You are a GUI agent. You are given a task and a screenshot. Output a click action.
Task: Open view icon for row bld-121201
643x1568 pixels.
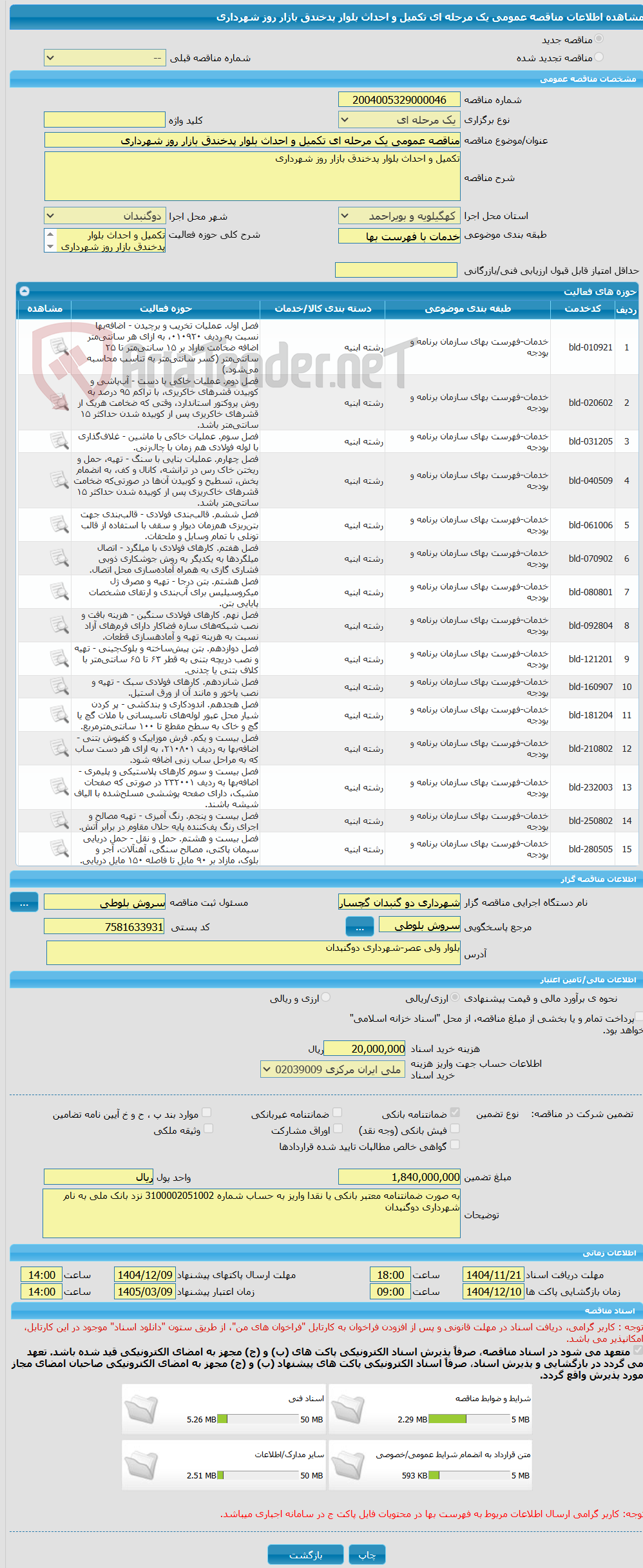pos(59,658)
